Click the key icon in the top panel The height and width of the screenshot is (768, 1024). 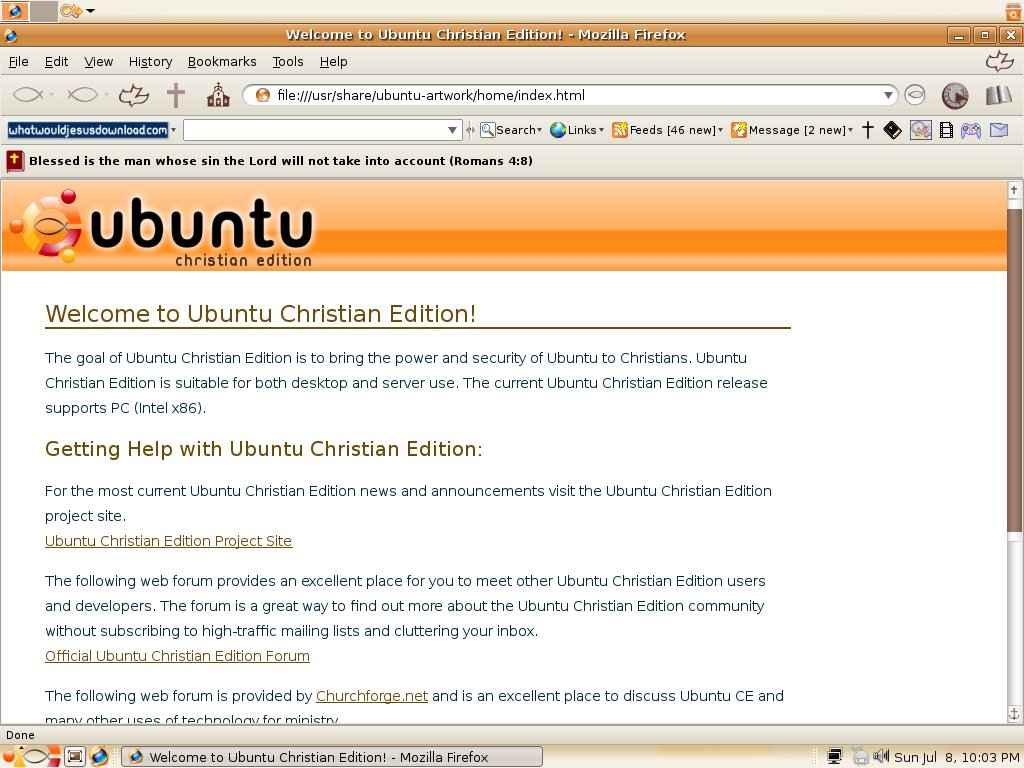[71, 11]
